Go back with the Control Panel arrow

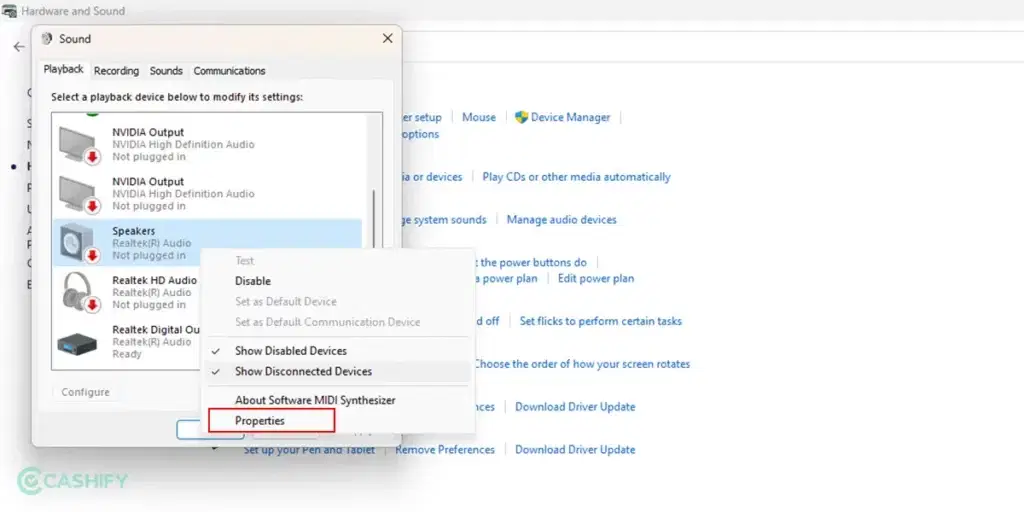click(x=19, y=47)
